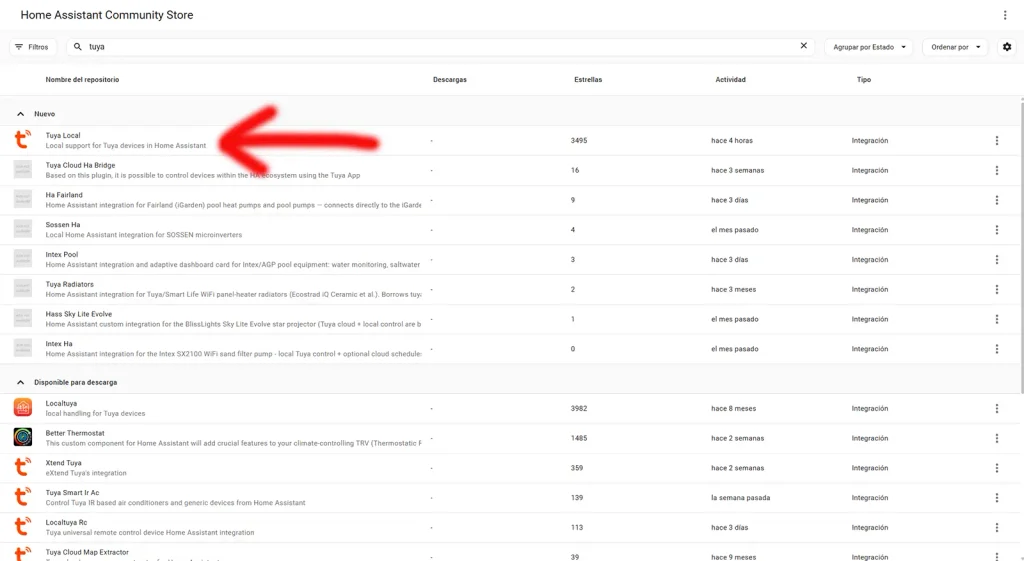
Task: Click the hace 4 horas activity cell
Action: pyautogui.click(x=731, y=140)
